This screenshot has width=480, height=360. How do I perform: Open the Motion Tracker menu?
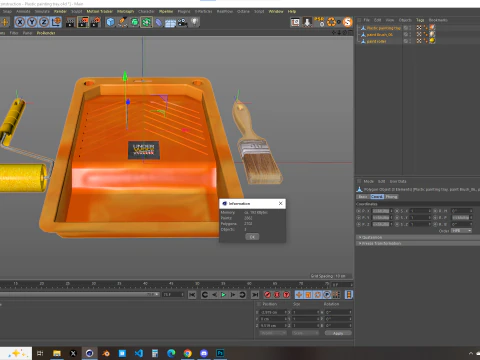100,11
